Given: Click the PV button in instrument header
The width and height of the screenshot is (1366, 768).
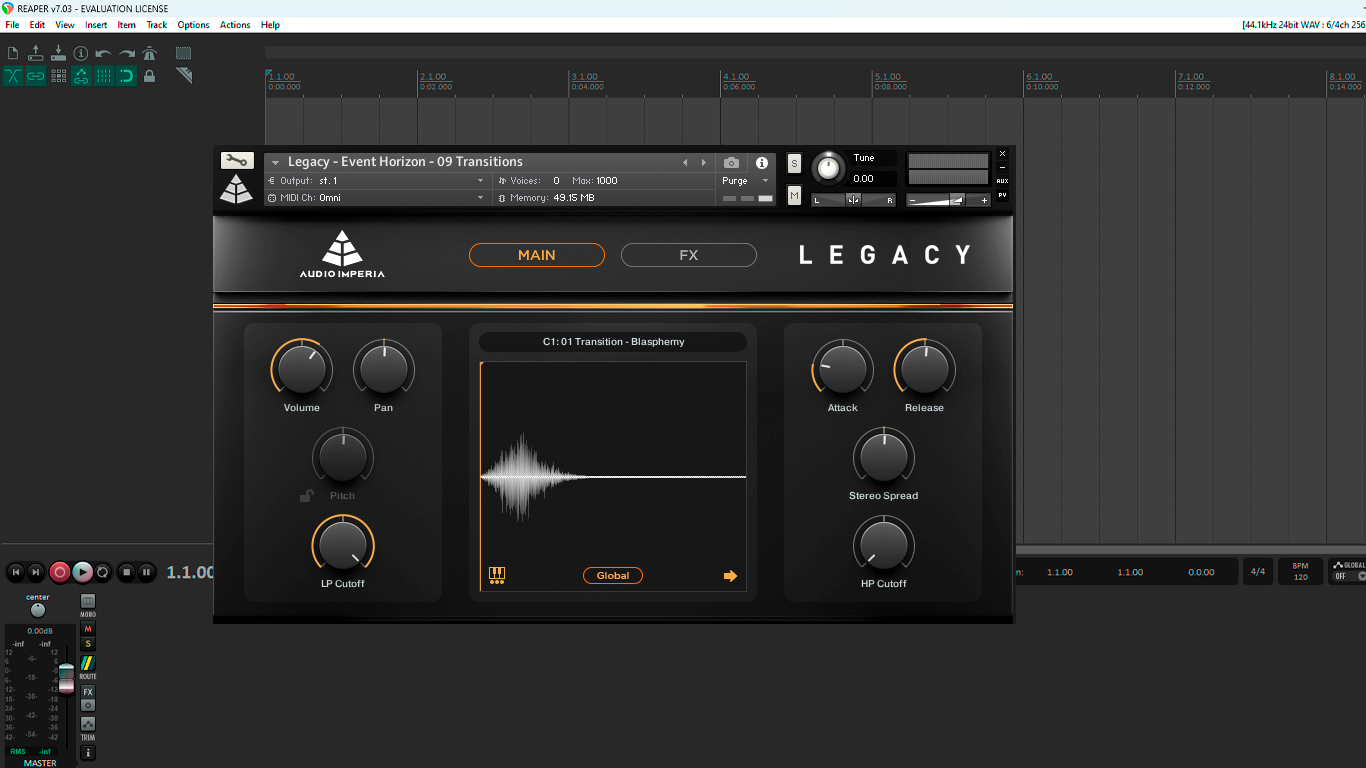Looking at the screenshot, I should [1002, 195].
